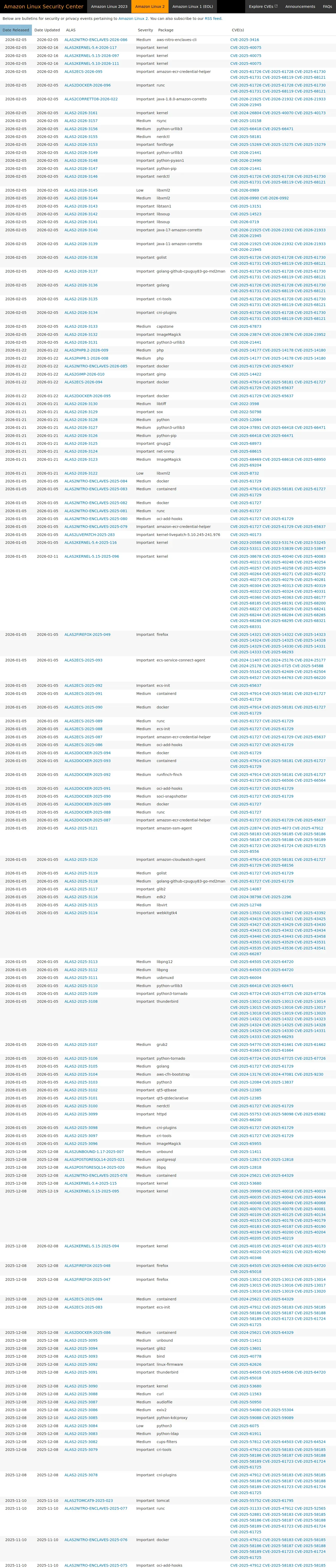336x1568 pixels.
Task: Open advisory ALAS2PHP8.2-2026-009
Action: pyautogui.click(x=87, y=351)
